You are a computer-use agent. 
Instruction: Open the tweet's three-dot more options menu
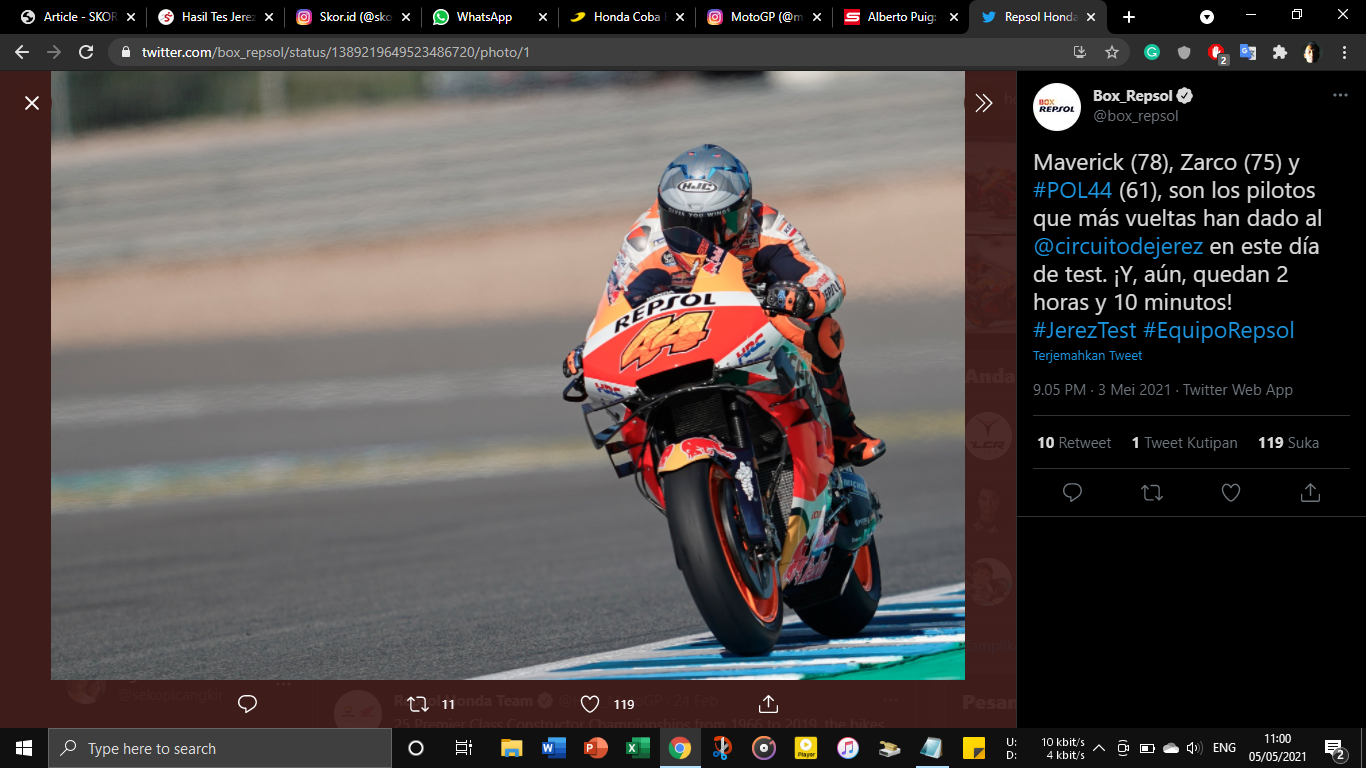(1340, 96)
